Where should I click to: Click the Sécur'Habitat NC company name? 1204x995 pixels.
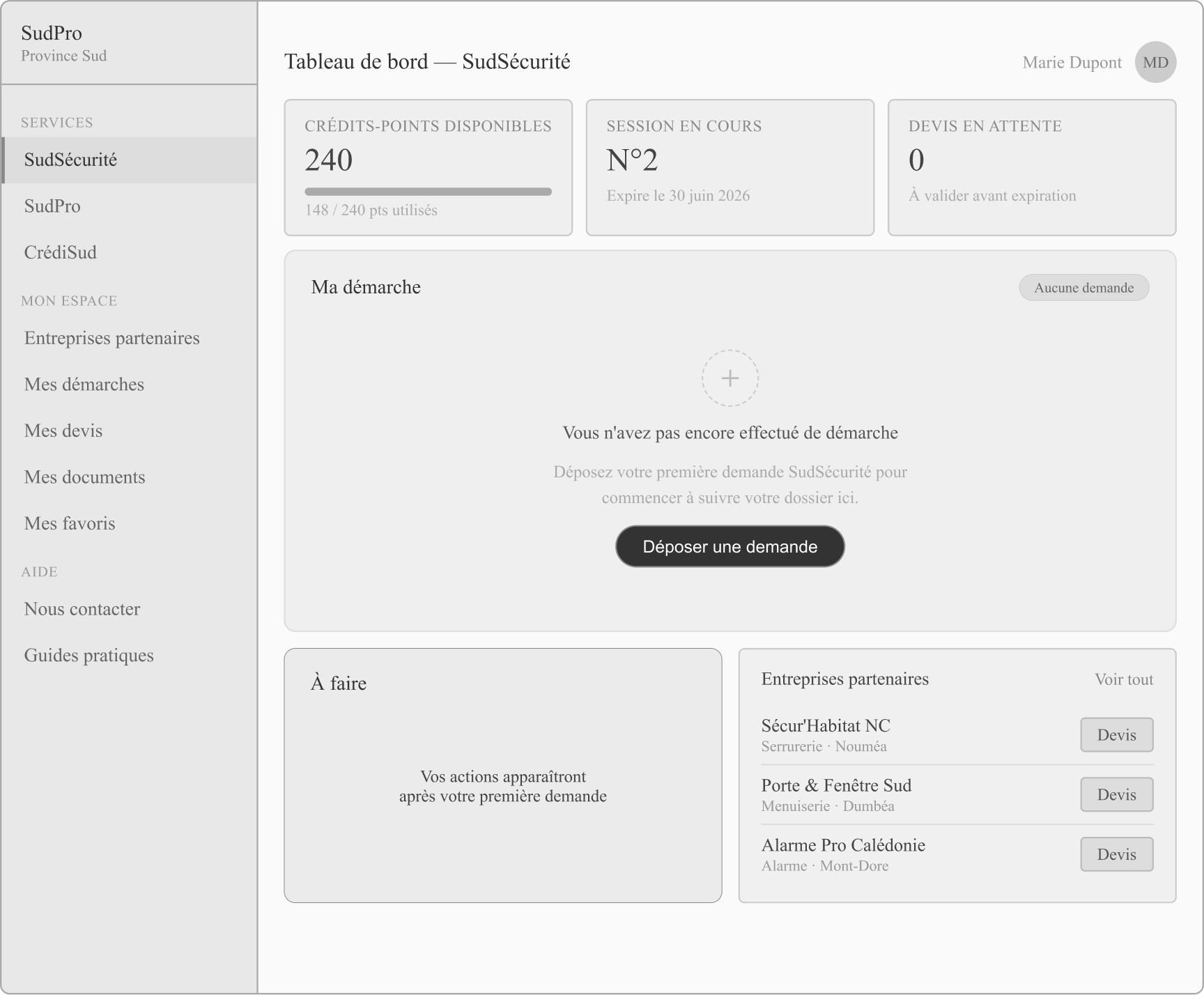pos(826,725)
